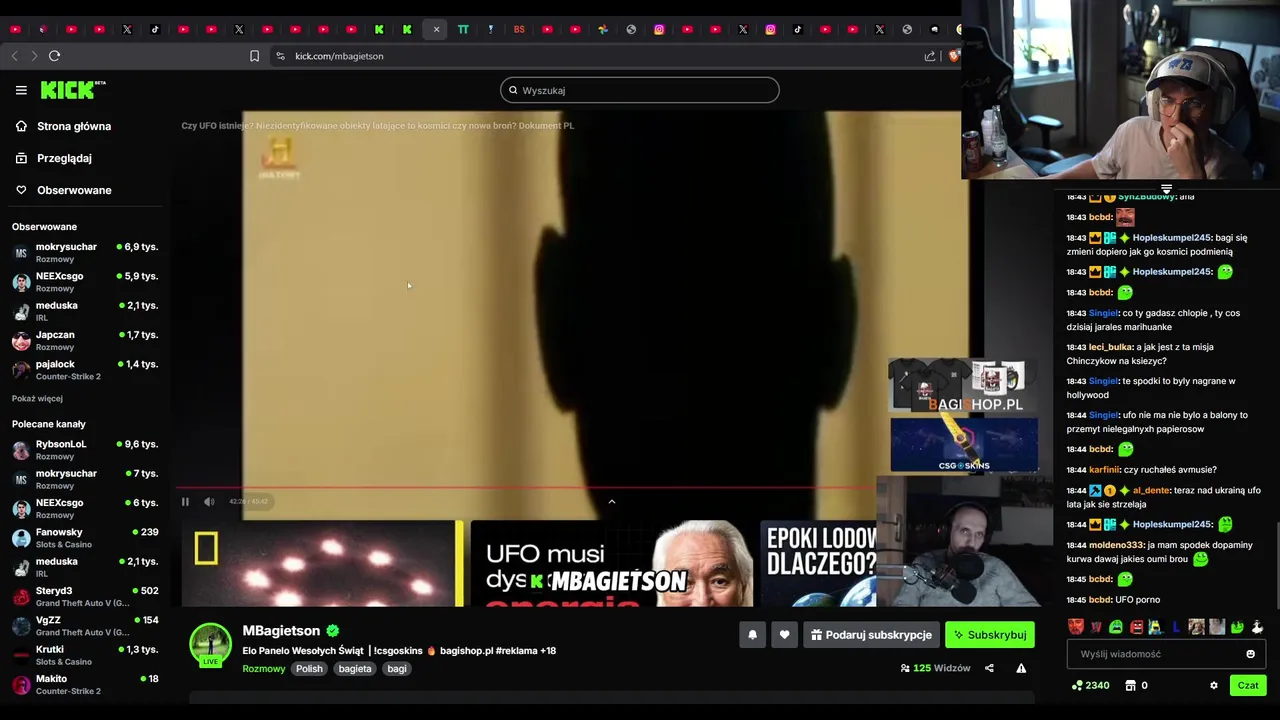Click the chat username leci_bulka
This screenshot has height=720, width=1280.
click(x=1110, y=347)
